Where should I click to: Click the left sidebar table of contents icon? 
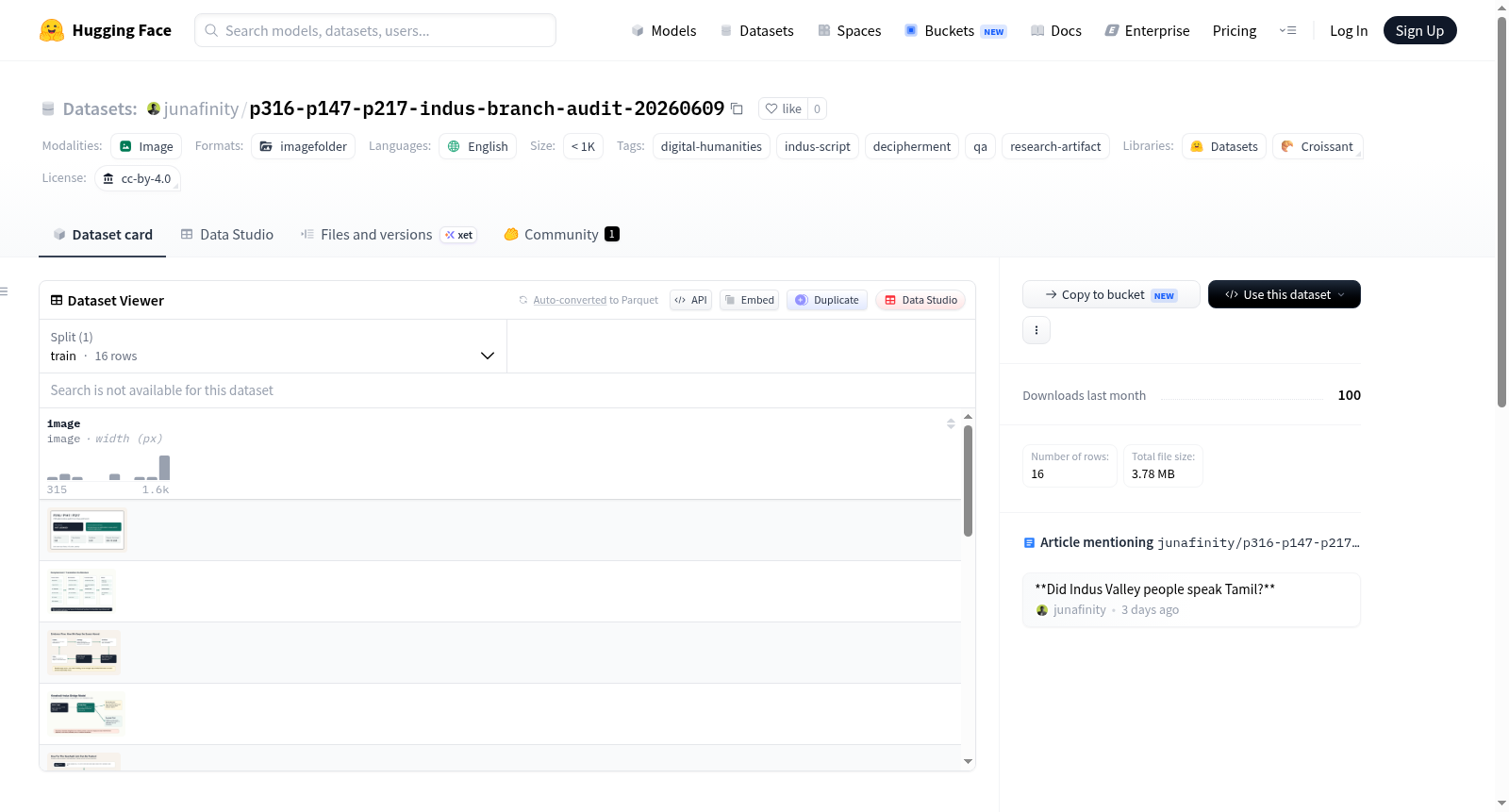coord(5,291)
